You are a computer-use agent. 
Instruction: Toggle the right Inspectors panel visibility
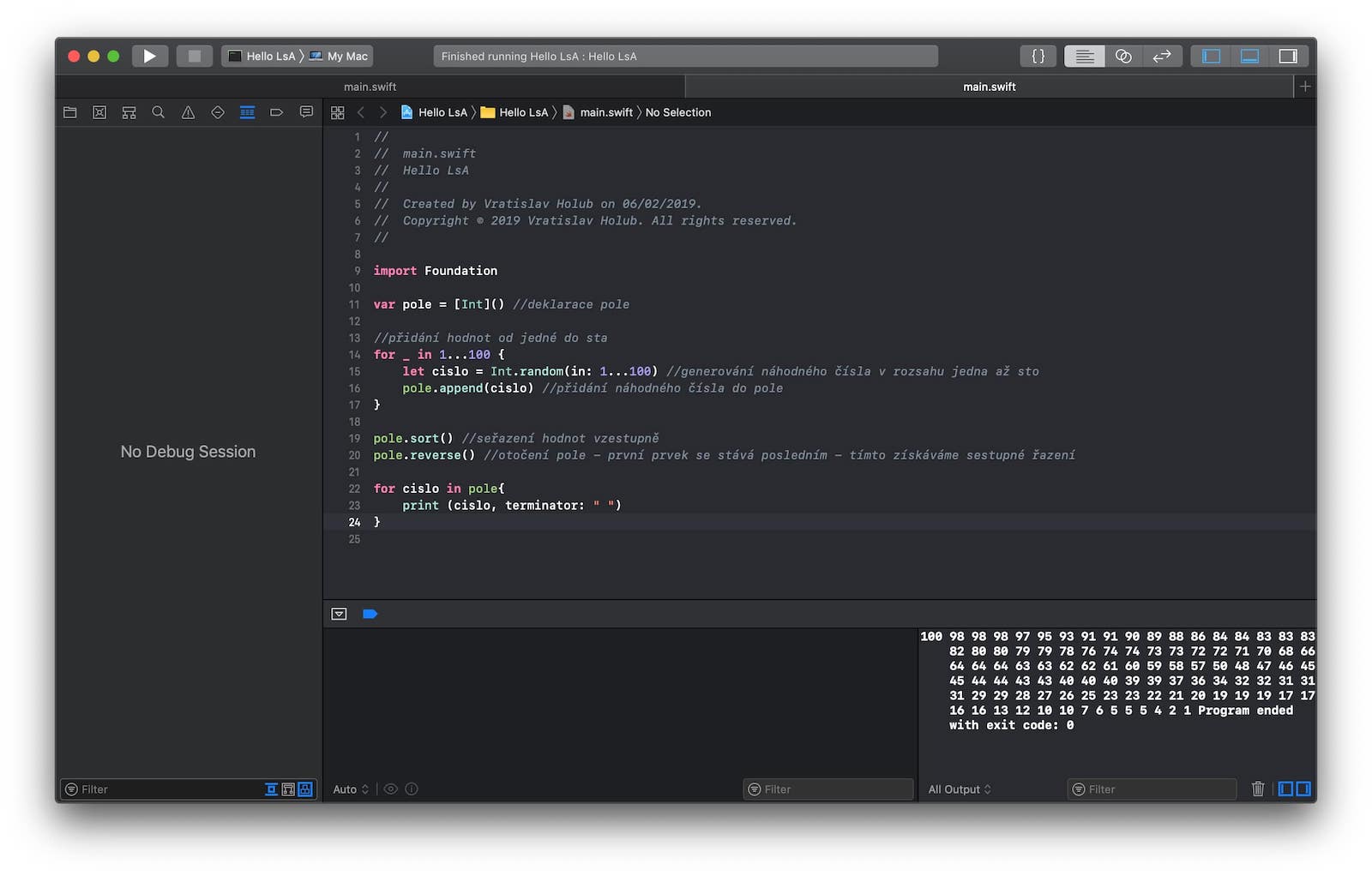point(1288,57)
